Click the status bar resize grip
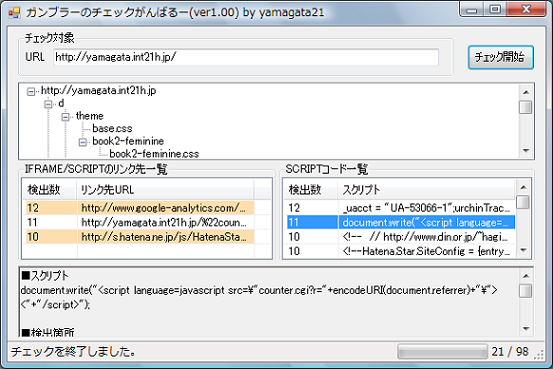Viewport: 553px width, 369px height. (x=539, y=355)
